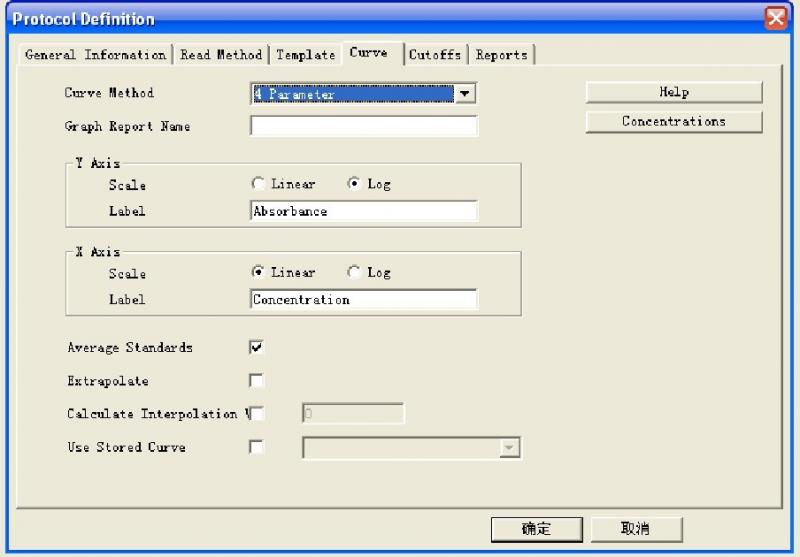Uncheck the Average Standards checkbox
This screenshot has height=557, width=800.
pyautogui.click(x=257, y=347)
